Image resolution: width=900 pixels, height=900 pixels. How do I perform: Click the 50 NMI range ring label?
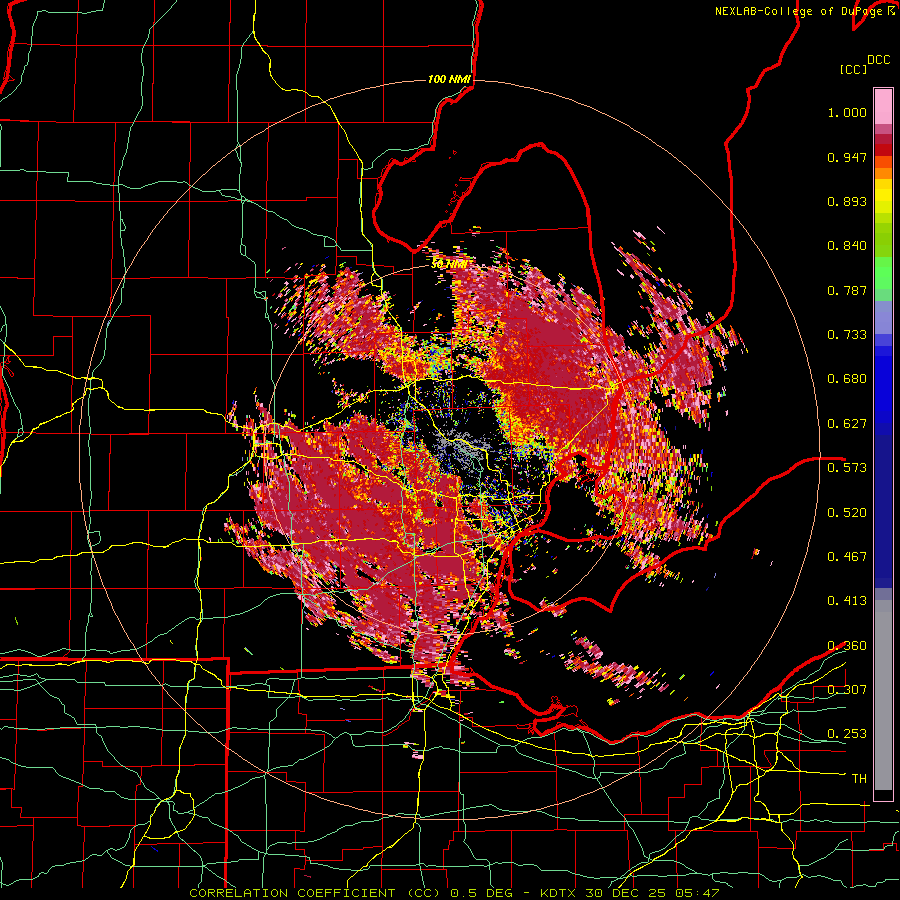click(x=449, y=264)
